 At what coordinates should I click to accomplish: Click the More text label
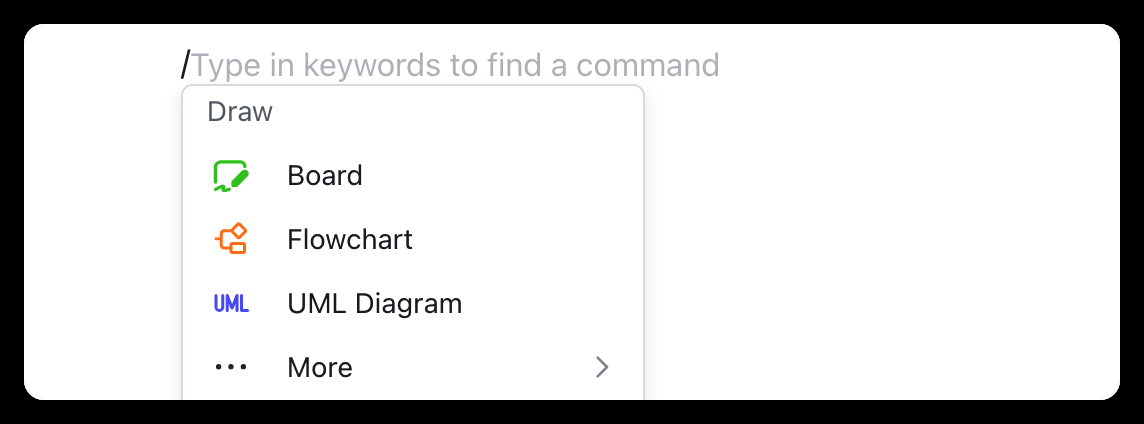click(320, 367)
